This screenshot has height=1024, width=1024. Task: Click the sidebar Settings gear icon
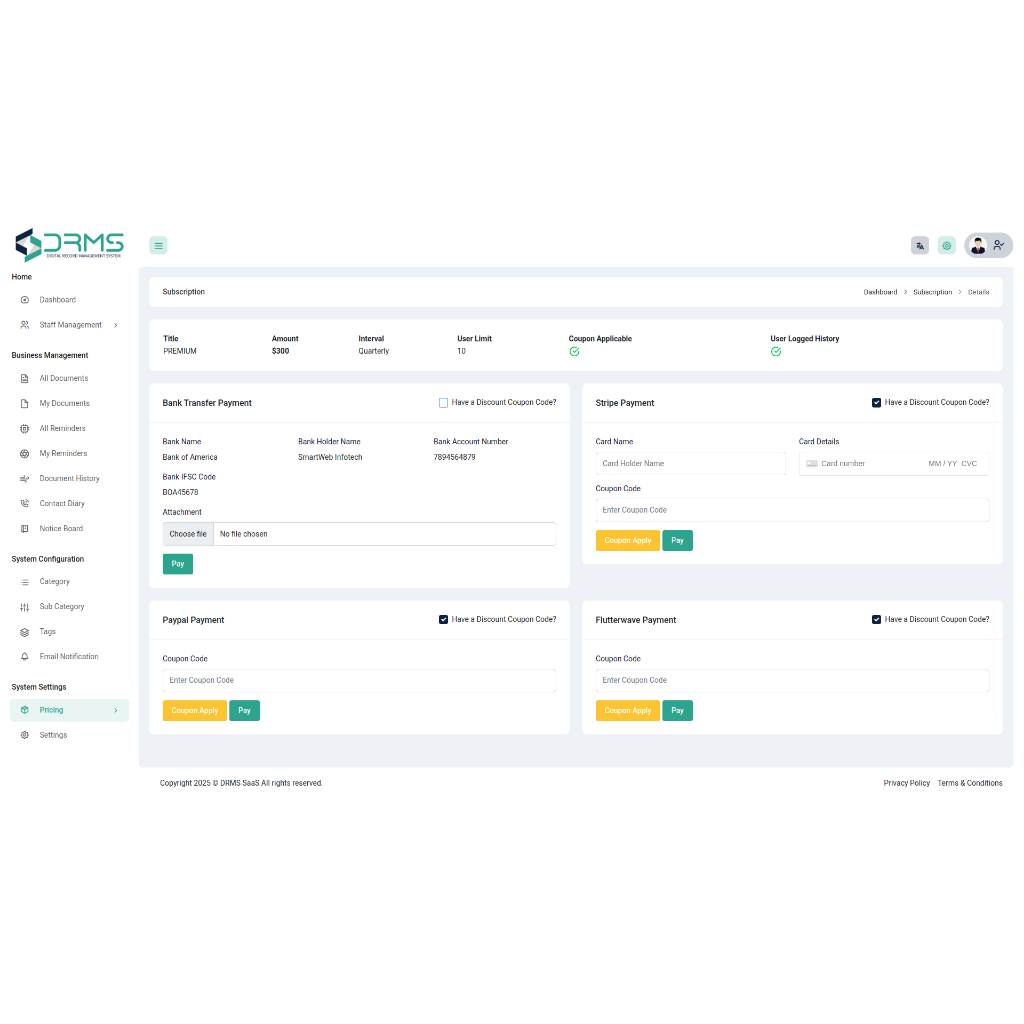click(x=25, y=735)
